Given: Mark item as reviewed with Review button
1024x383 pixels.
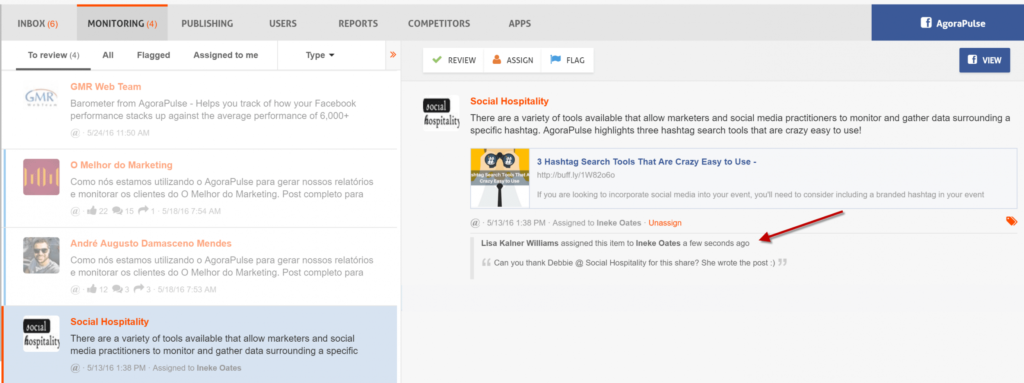Looking at the screenshot, I should coord(453,60).
